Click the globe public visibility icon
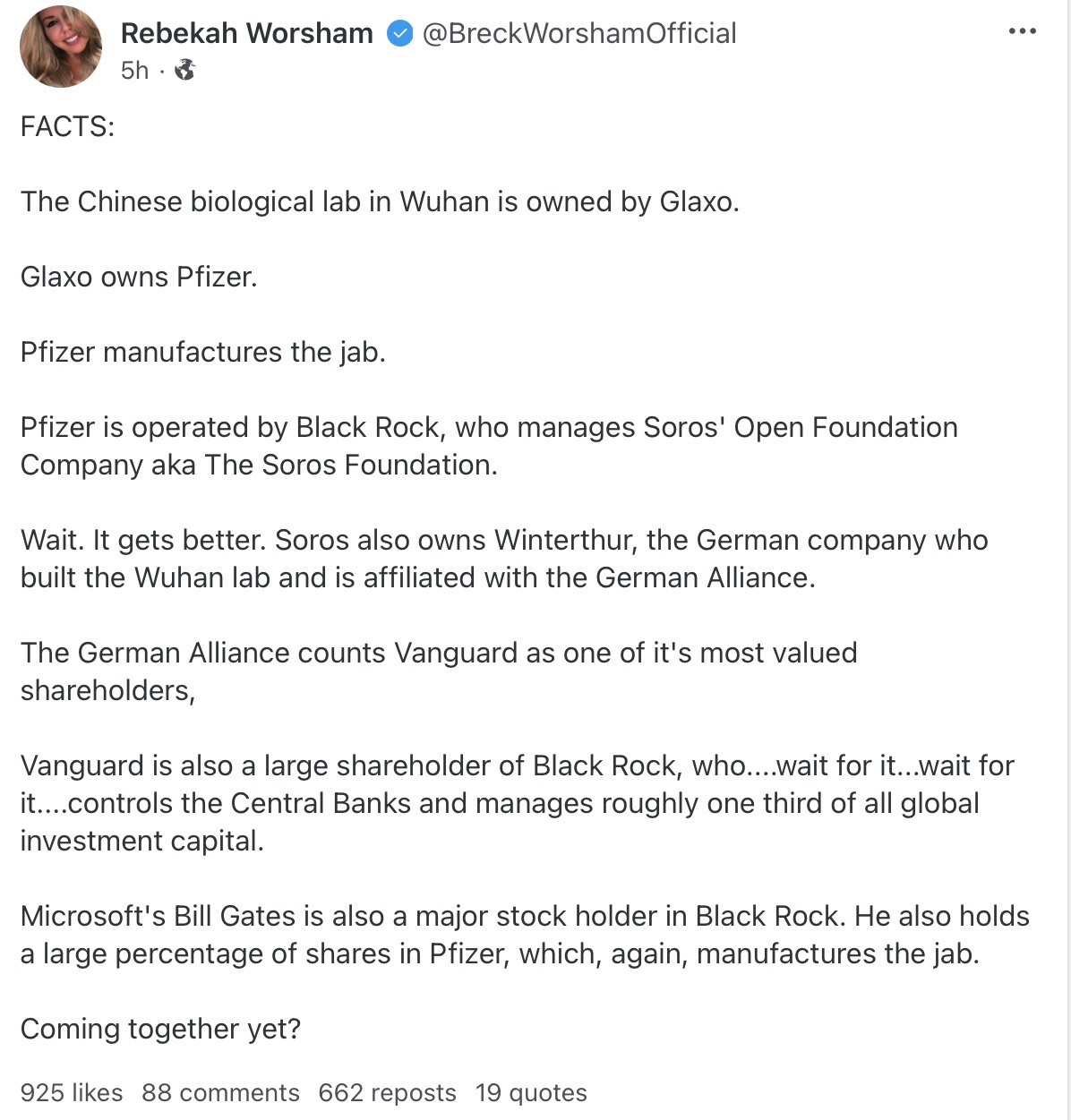This screenshot has width=1071, height=1120. [x=184, y=70]
